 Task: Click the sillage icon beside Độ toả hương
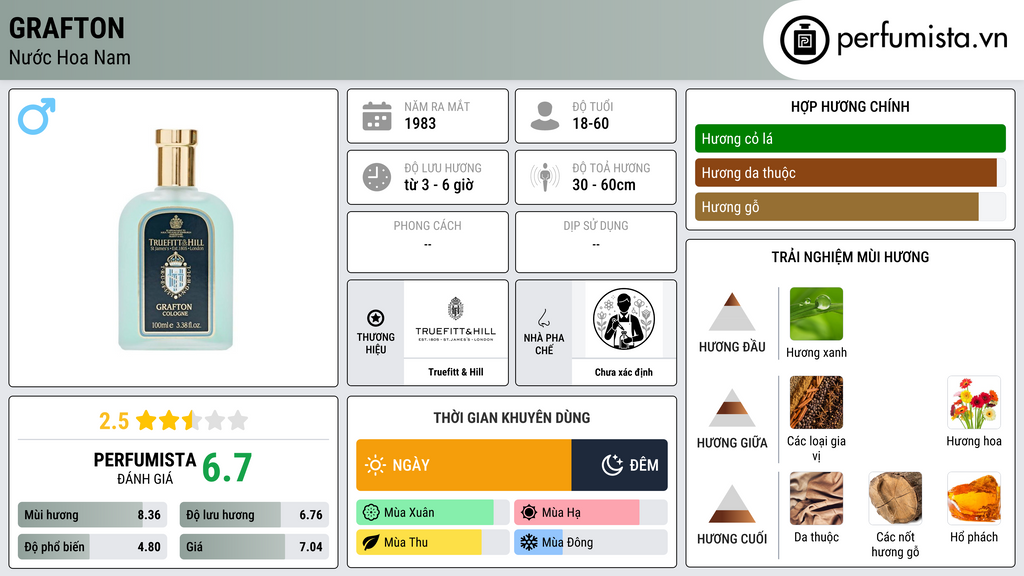click(545, 177)
